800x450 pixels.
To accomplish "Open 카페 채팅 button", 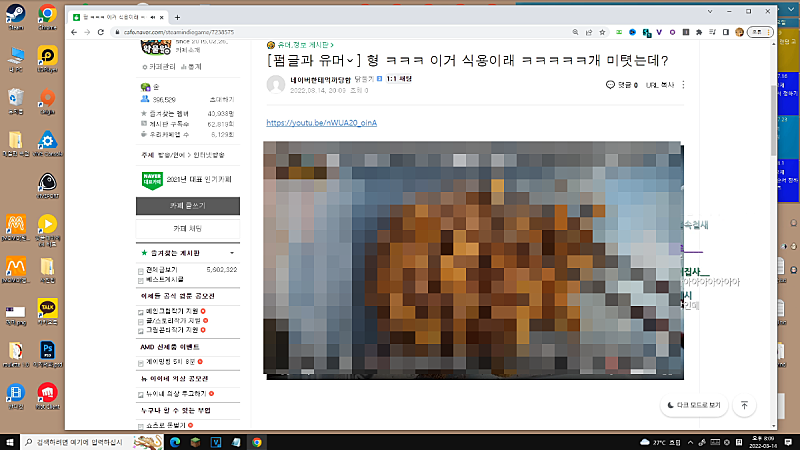I will 188,229.
